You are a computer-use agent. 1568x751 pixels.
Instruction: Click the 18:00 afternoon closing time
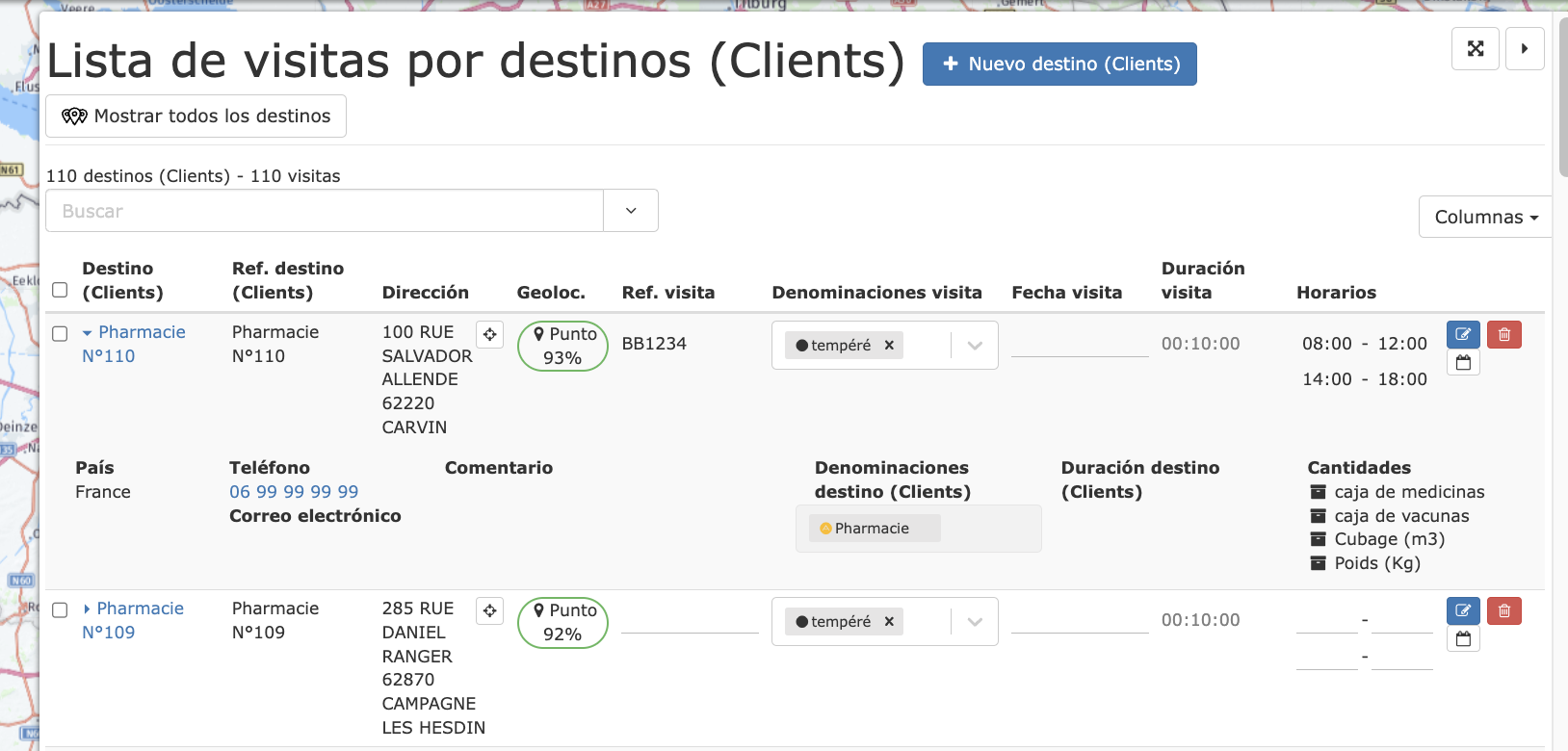[1402, 379]
